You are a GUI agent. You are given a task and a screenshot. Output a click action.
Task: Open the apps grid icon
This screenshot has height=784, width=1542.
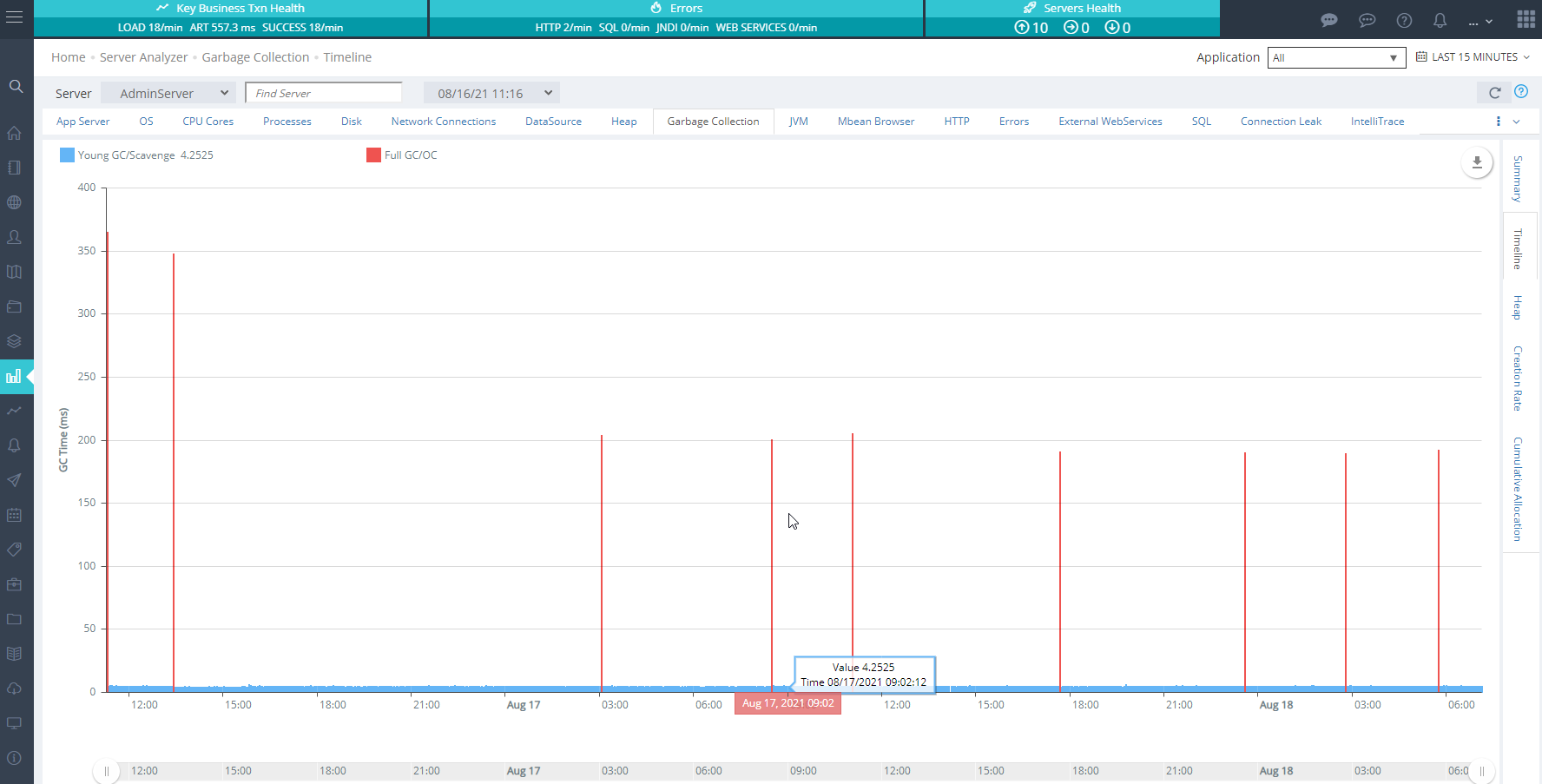click(x=1526, y=19)
